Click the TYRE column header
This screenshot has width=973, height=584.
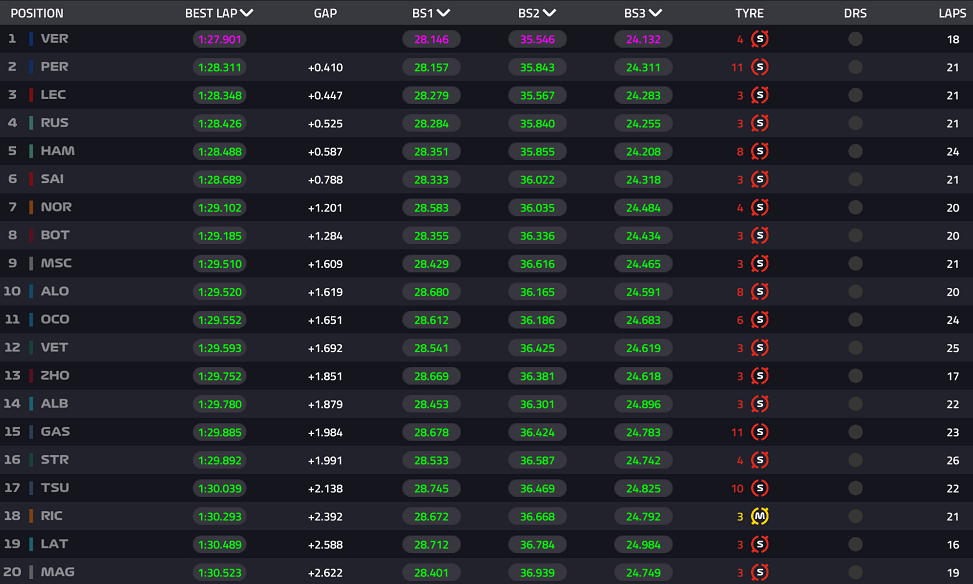tap(749, 13)
